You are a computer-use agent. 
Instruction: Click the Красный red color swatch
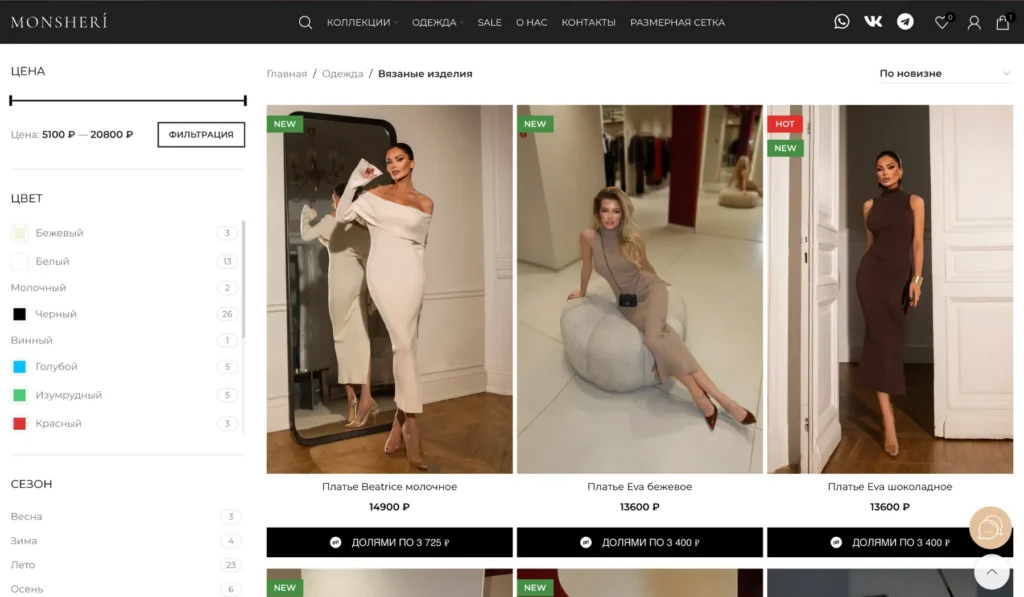pyautogui.click(x=19, y=424)
